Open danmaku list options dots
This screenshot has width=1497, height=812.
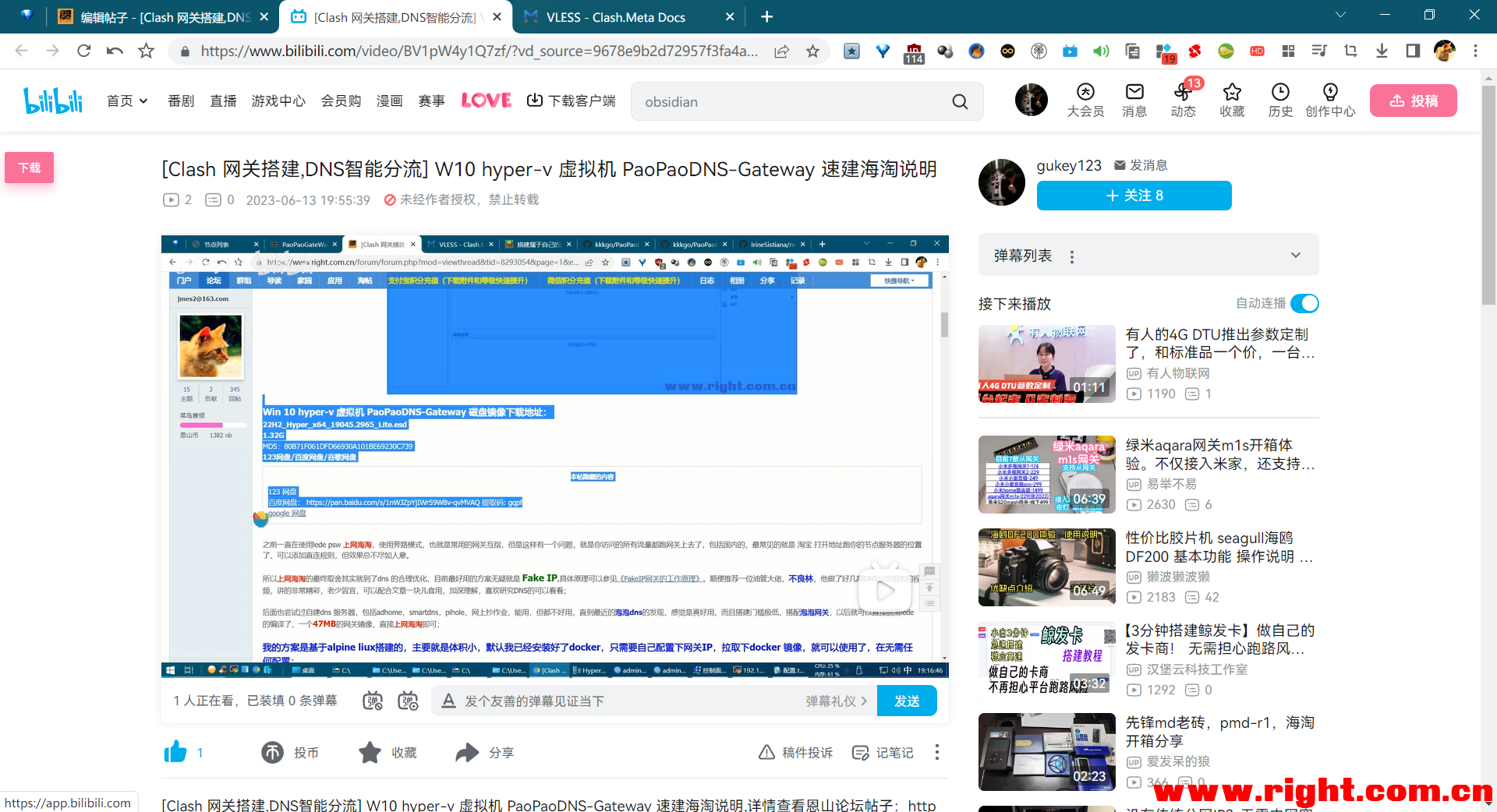click(1072, 256)
